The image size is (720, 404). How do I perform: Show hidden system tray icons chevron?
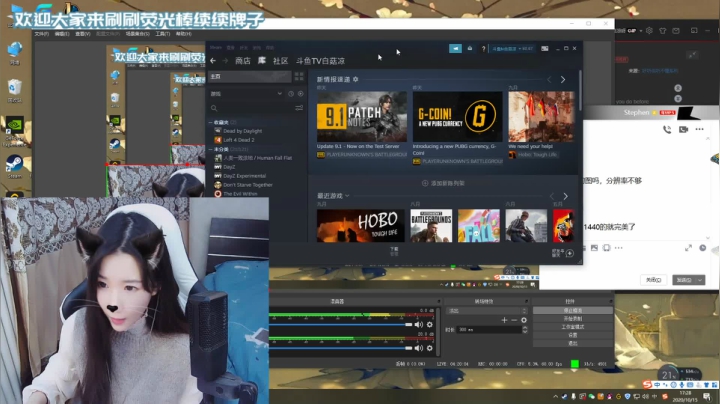[x=555, y=396]
